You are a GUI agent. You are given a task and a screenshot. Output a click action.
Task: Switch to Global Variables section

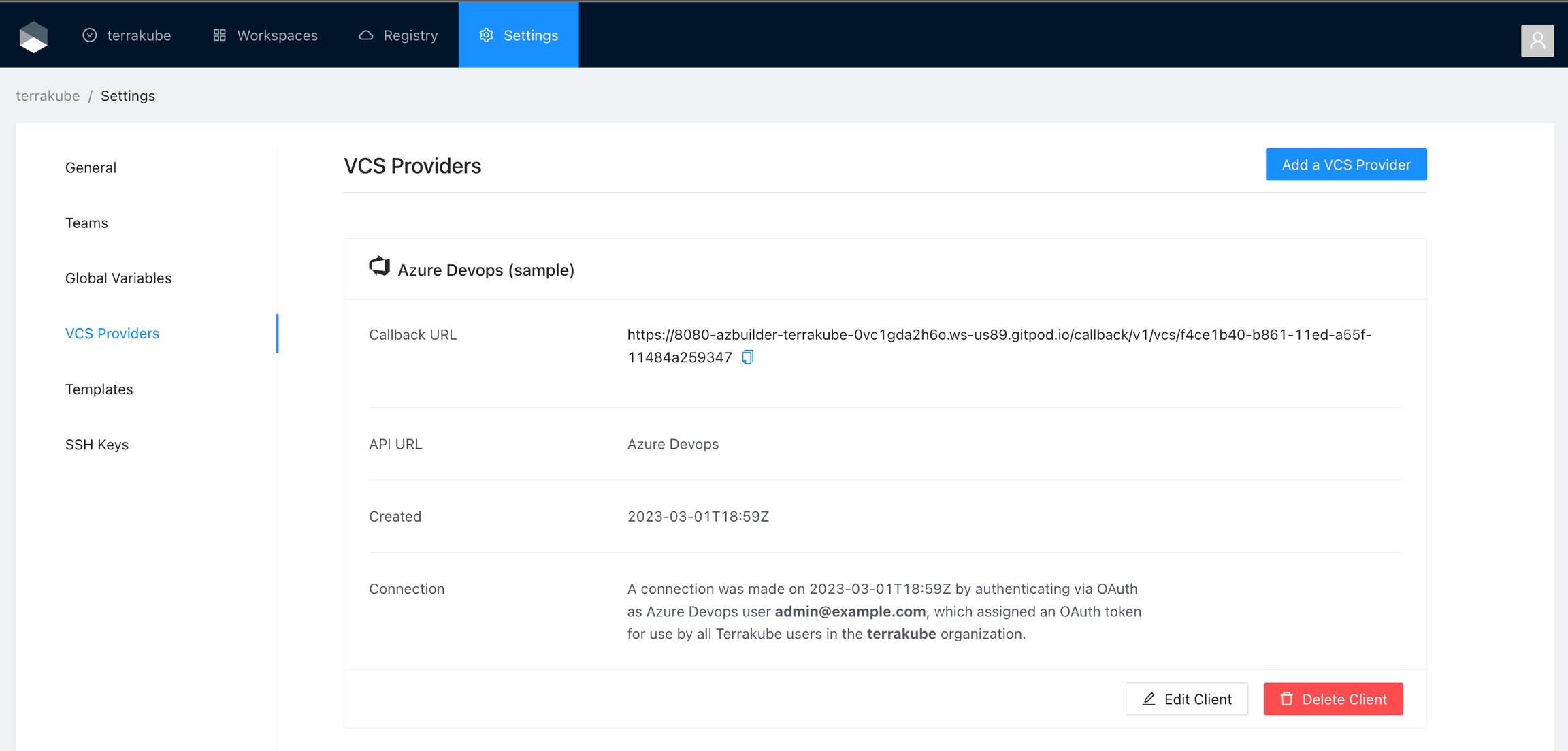coord(118,278)
